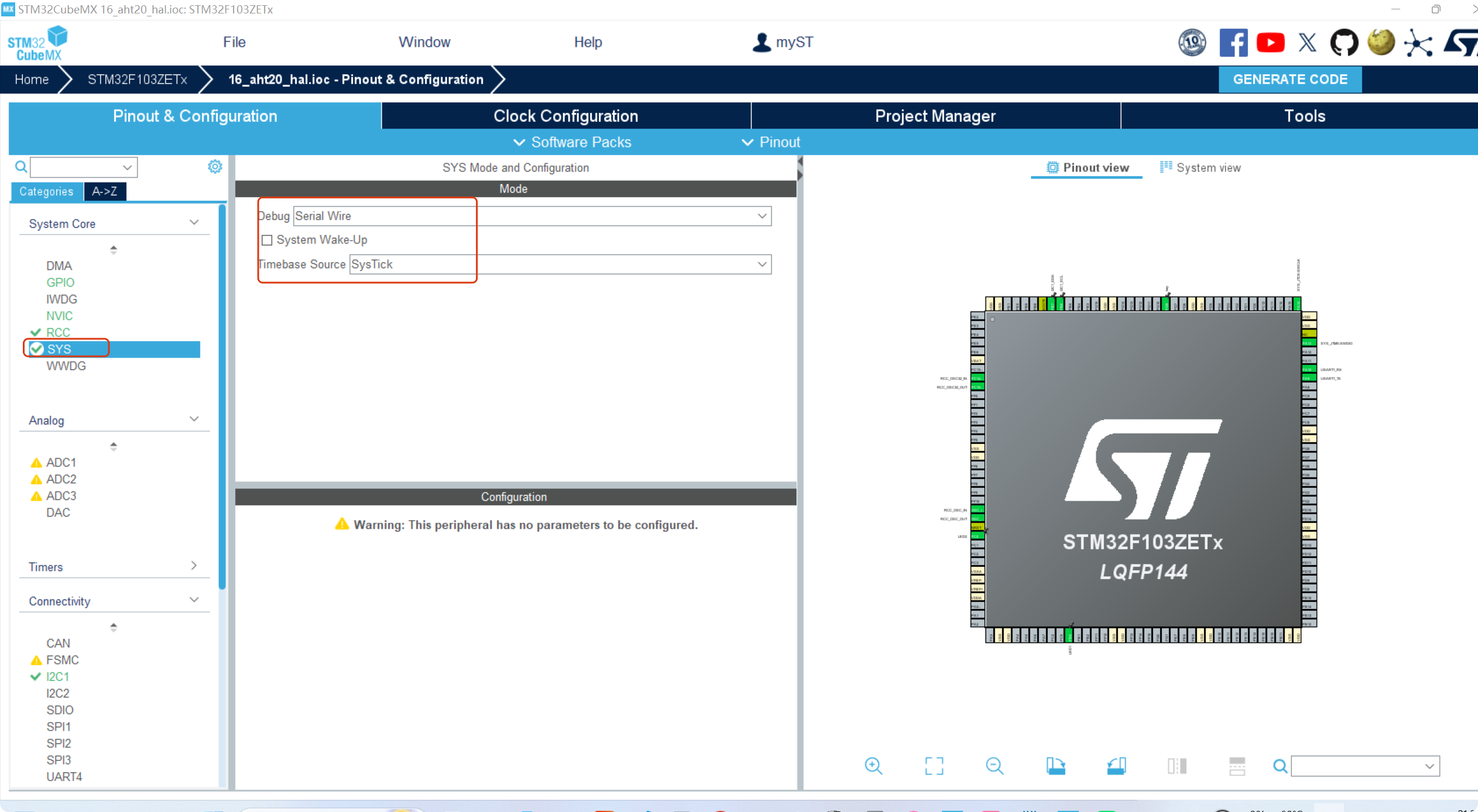The width and height of the screenshot is (1478, 812).
Task: Click the STM32F103ZETx chip body
Action: click(x=1143, y=469)
